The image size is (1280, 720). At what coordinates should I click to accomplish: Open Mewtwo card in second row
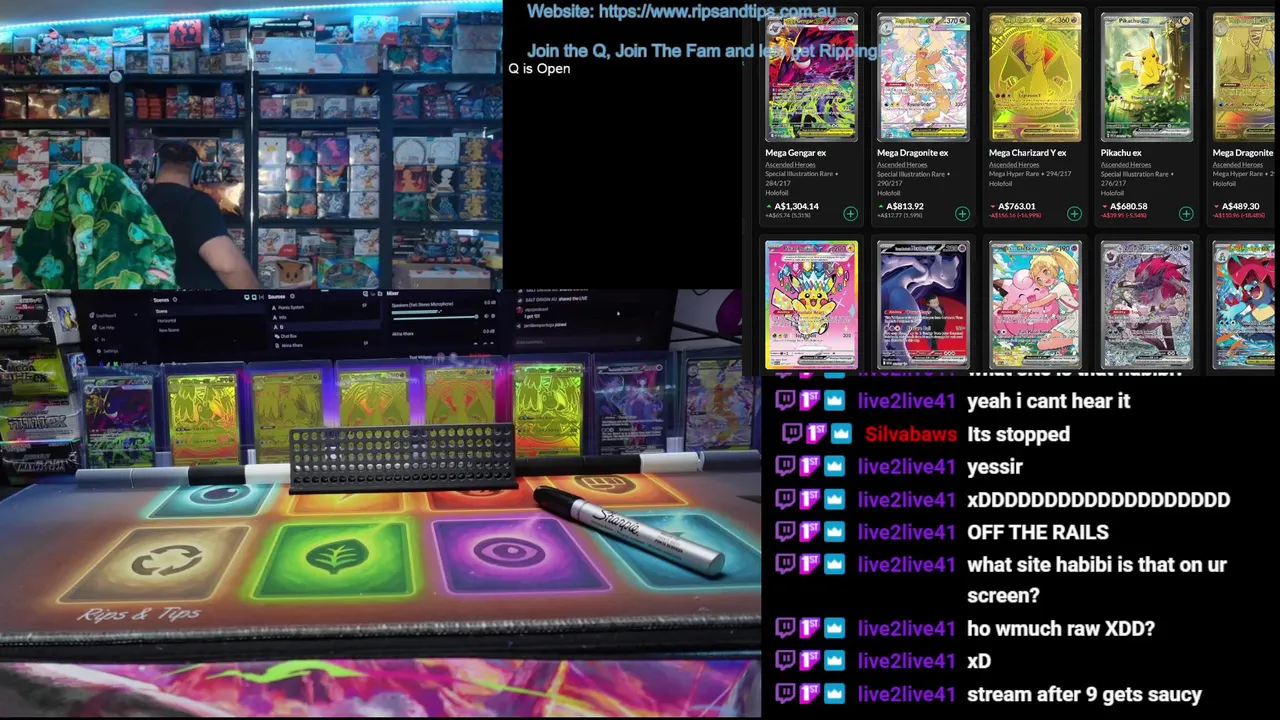923,305
